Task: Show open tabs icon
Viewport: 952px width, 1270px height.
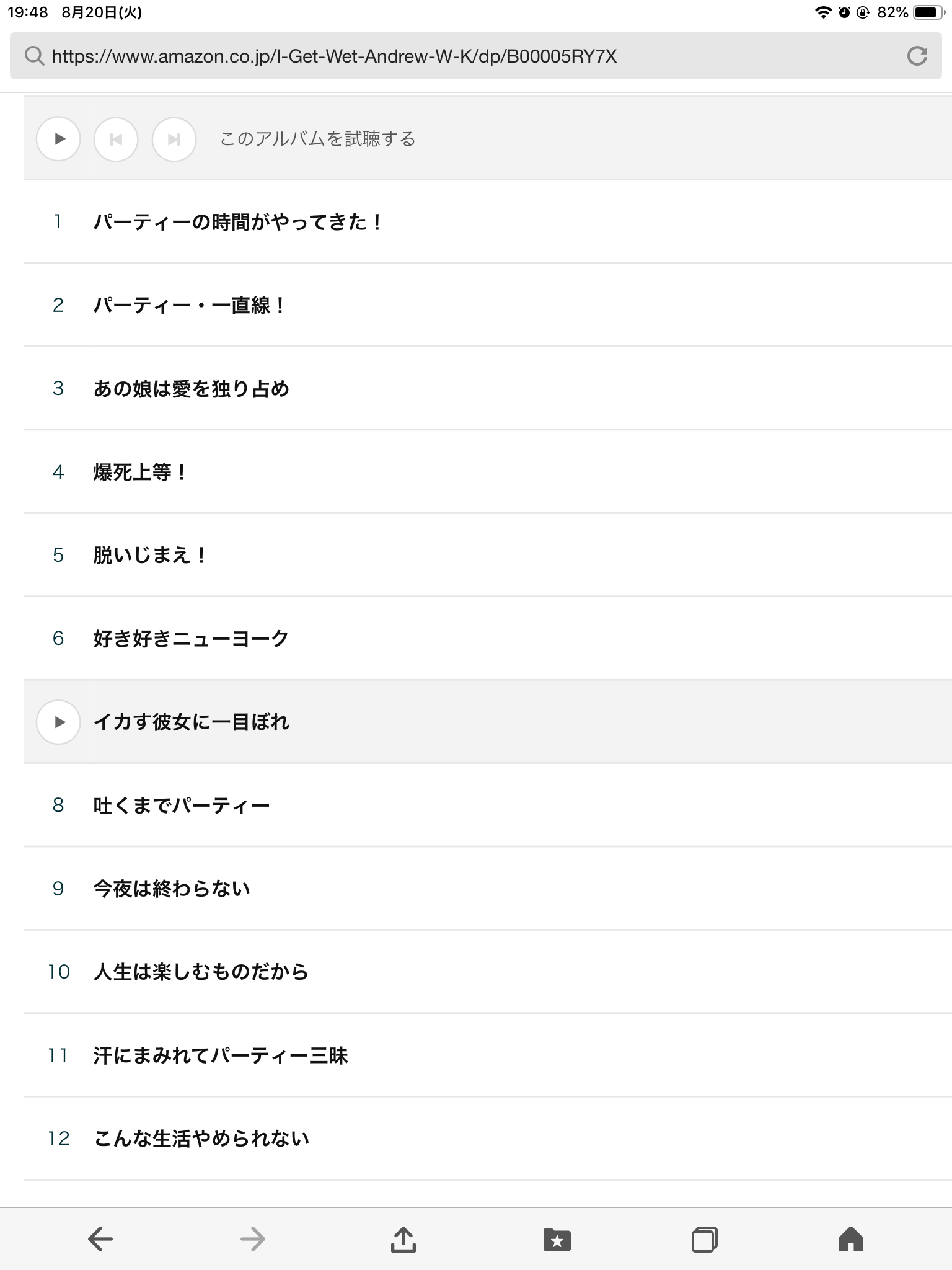Action: click(704, 1239)
